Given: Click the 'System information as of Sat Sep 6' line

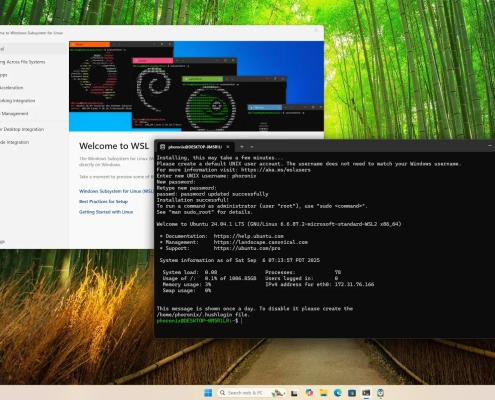Looking at the screenshot, I should [x=239, y=260].
